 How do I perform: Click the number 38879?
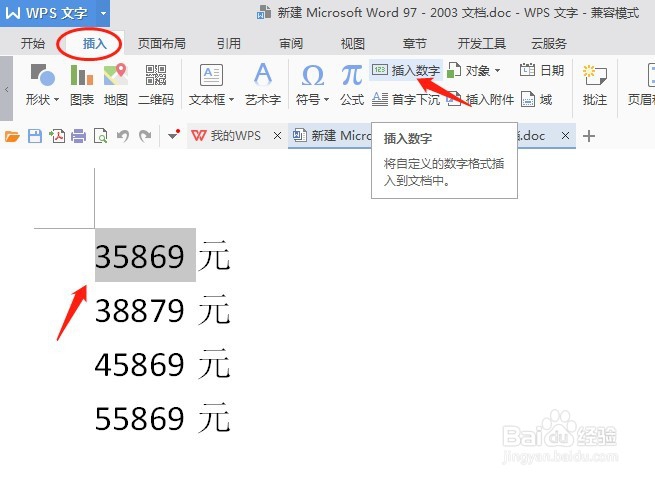pos(140,310)
